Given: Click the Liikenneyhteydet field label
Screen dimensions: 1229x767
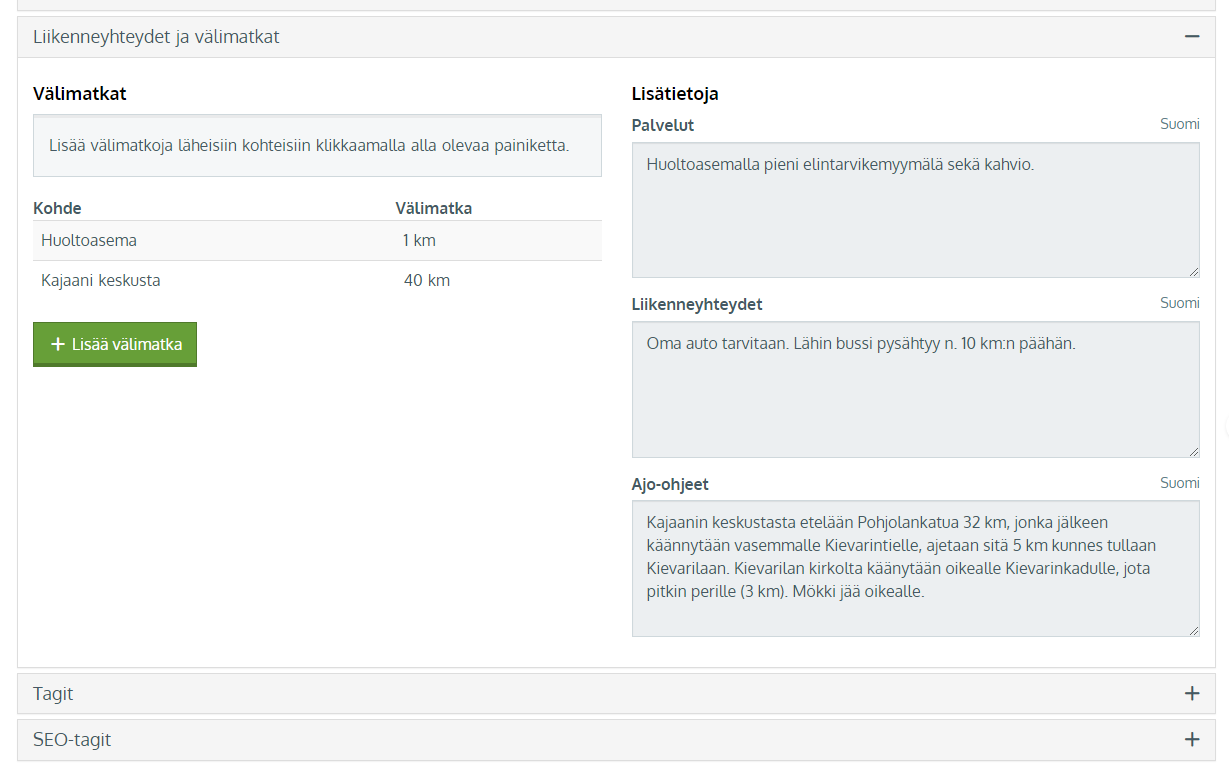Looking at the screenshot, I should coord(697,304).
